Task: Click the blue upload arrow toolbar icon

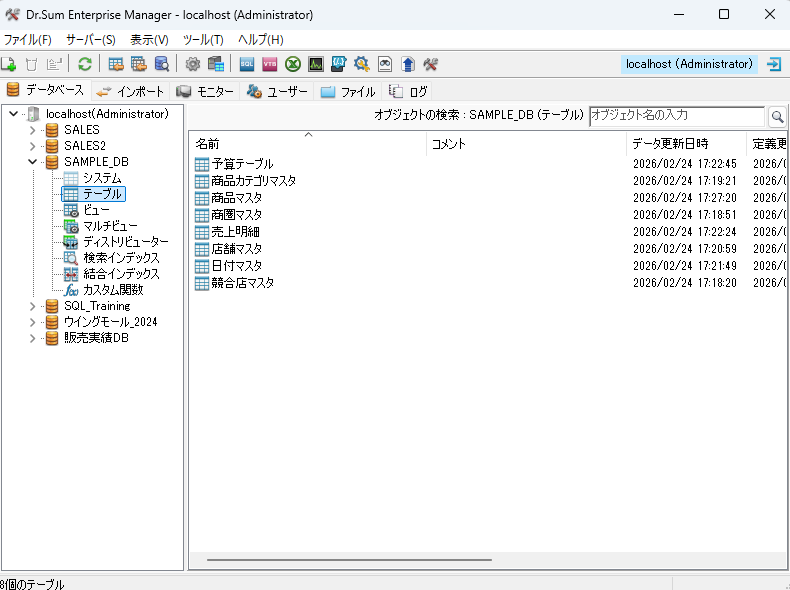Action: coord(408,64)
